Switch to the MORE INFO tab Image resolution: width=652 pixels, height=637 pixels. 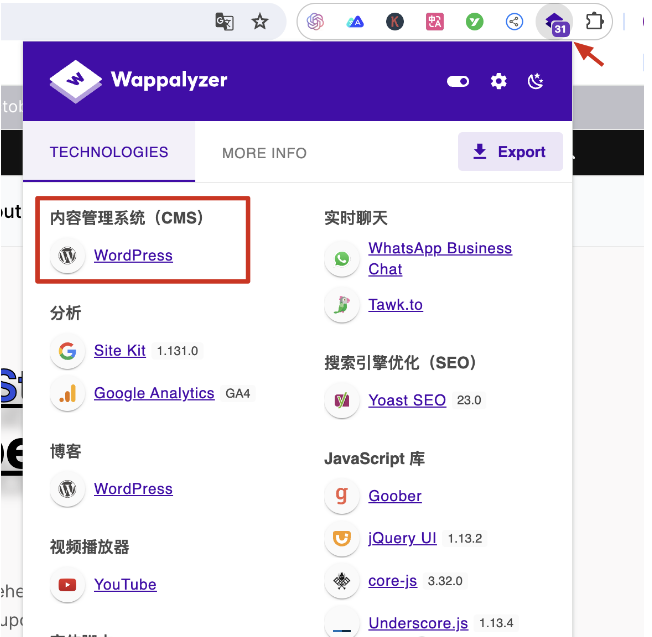[x=264, y=153]
